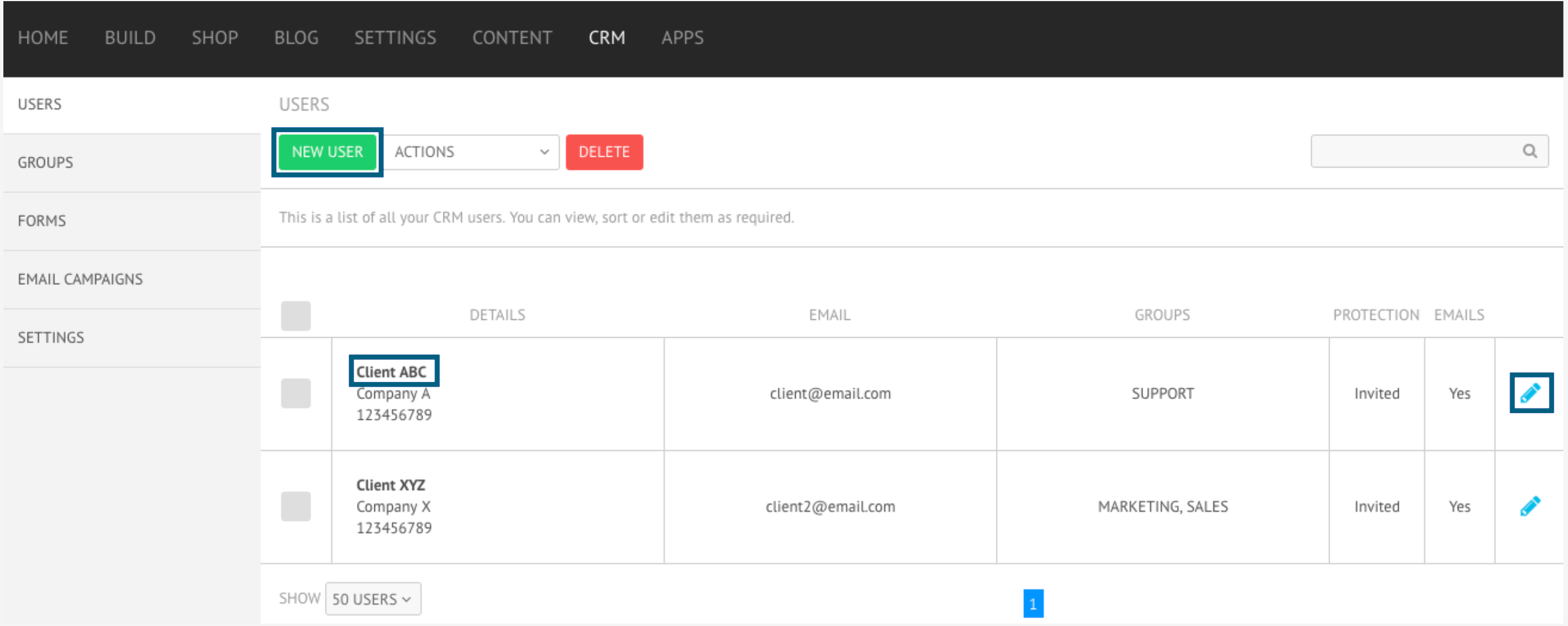
Task: Open the CRM menu item
Action: (607, 38)
